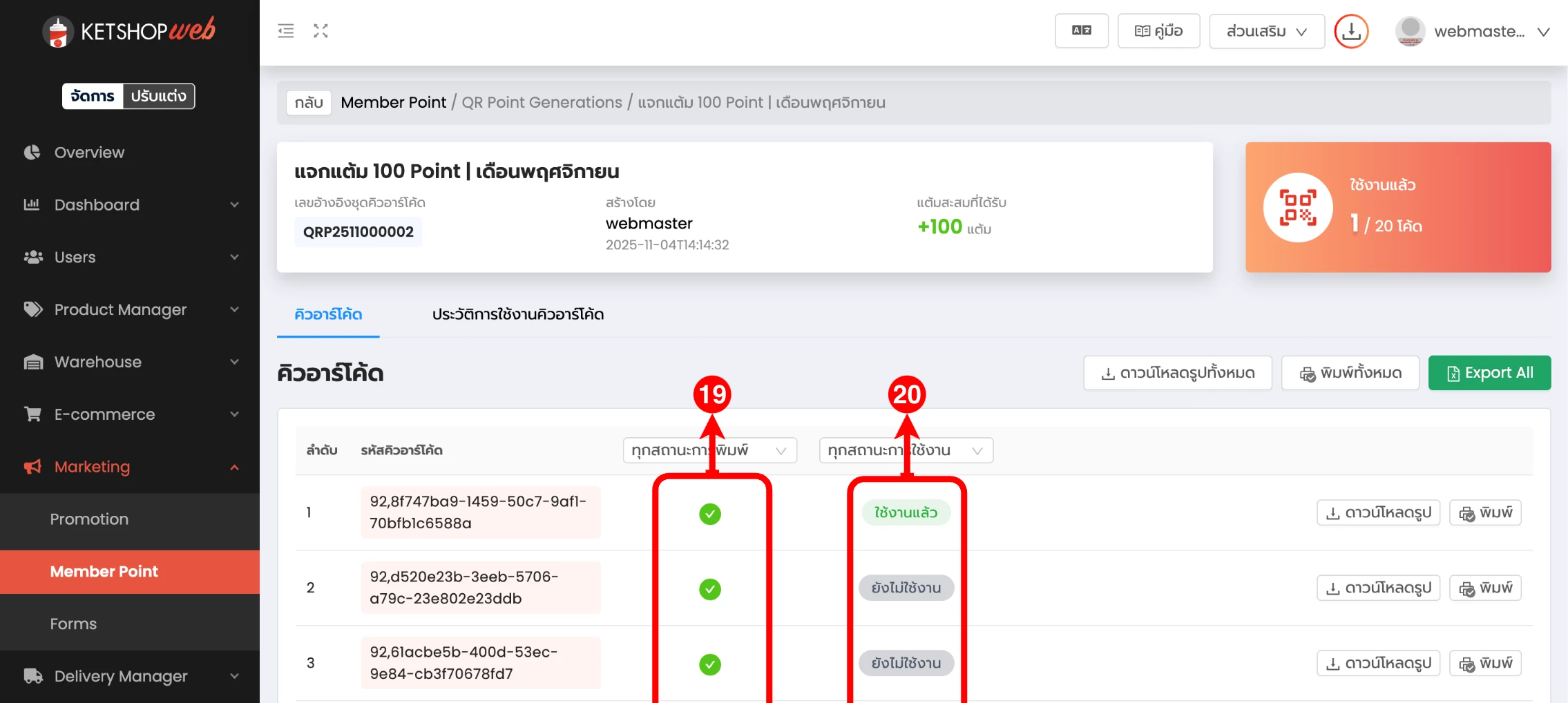Expand the Warehouse sidebar section
Screen dimensions: 1568x703
[130, 362]
